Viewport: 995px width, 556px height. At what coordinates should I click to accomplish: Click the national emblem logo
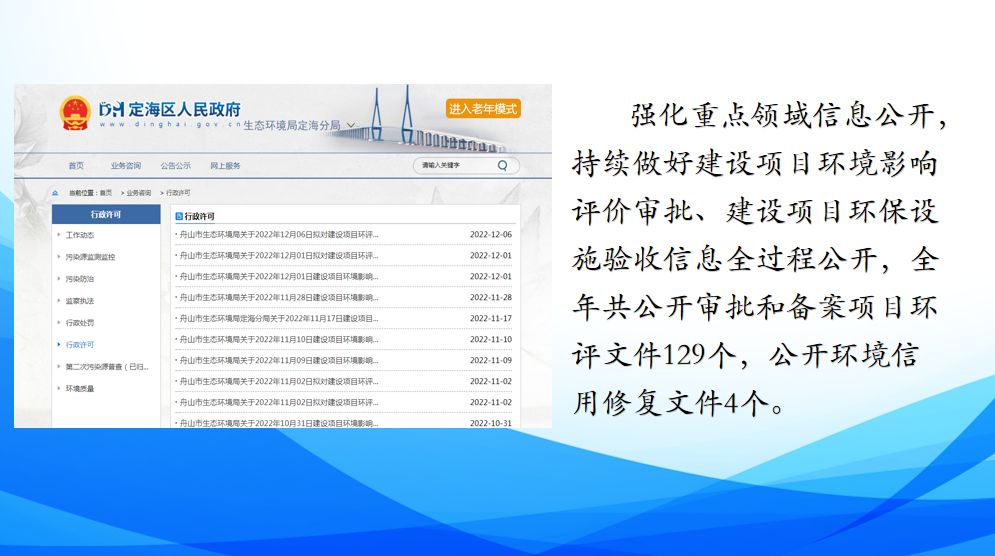pyautogui.click(x=75, y=113)
